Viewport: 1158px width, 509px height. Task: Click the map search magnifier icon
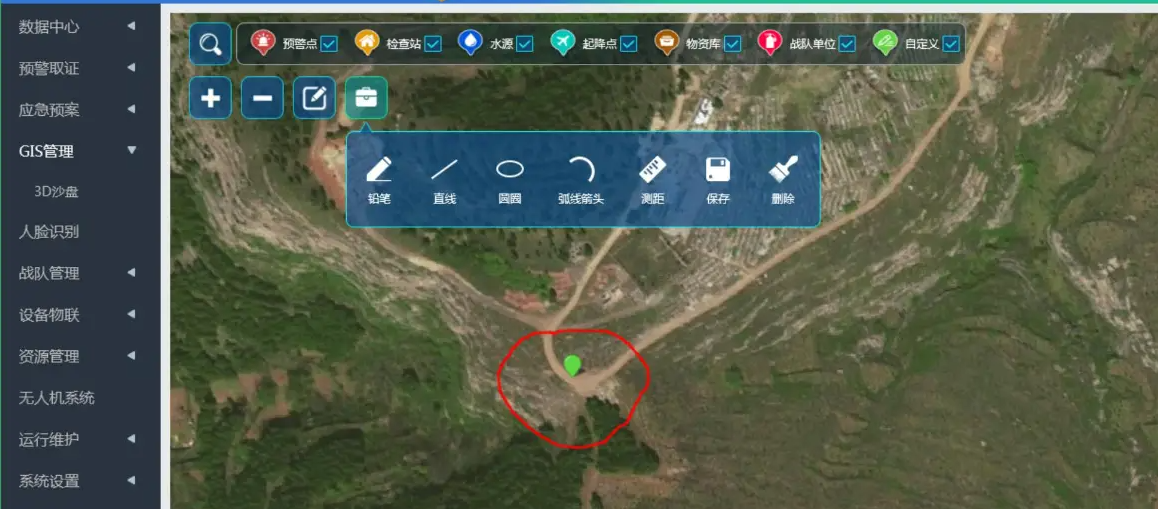(210, 44)
